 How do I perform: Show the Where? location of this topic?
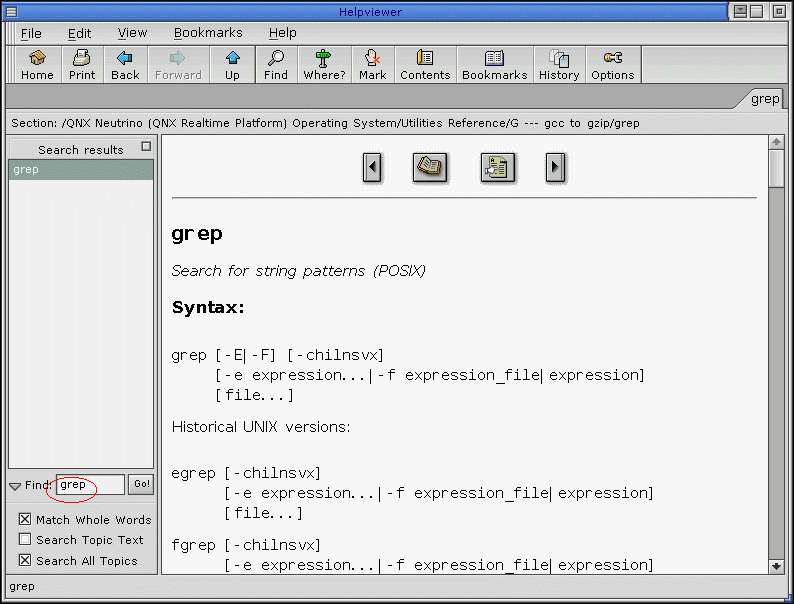coord(324,65)
